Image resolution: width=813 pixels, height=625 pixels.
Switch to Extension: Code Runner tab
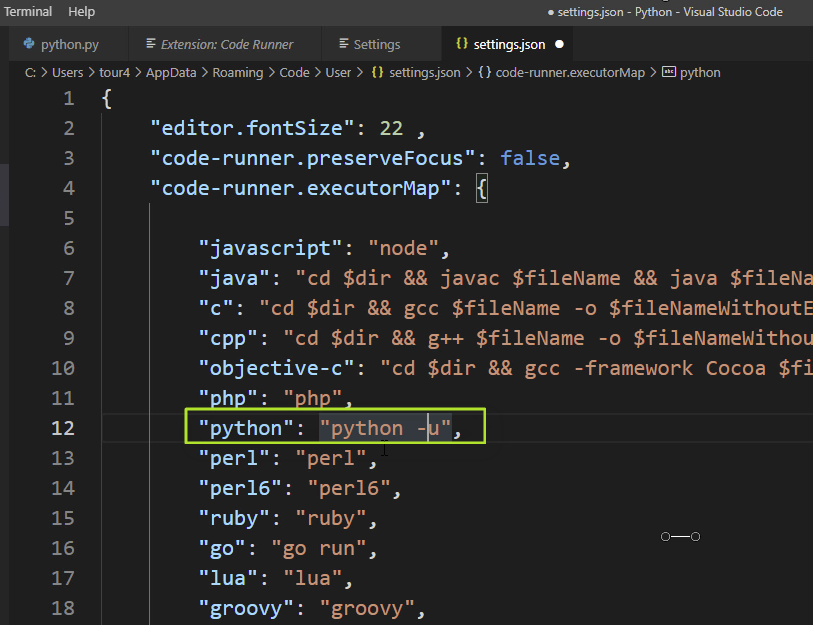(225, 45)
